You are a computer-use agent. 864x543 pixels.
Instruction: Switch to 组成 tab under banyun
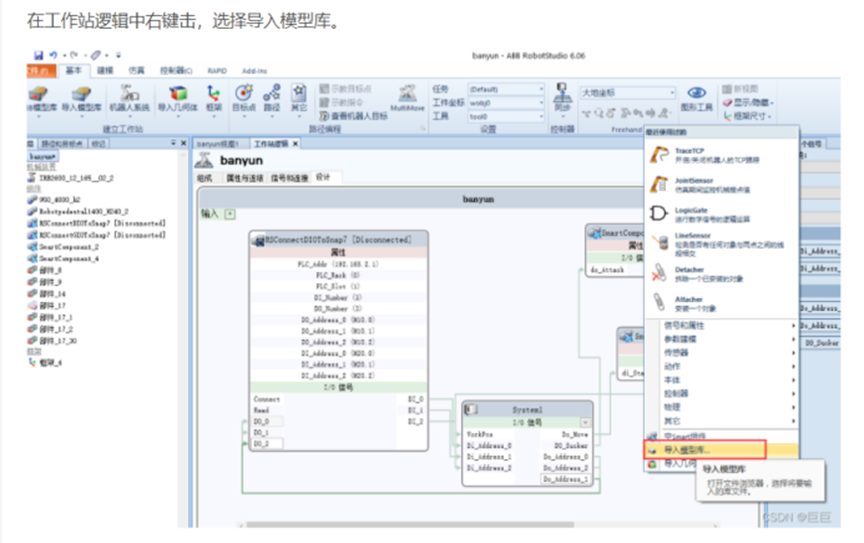pos(204,178)
